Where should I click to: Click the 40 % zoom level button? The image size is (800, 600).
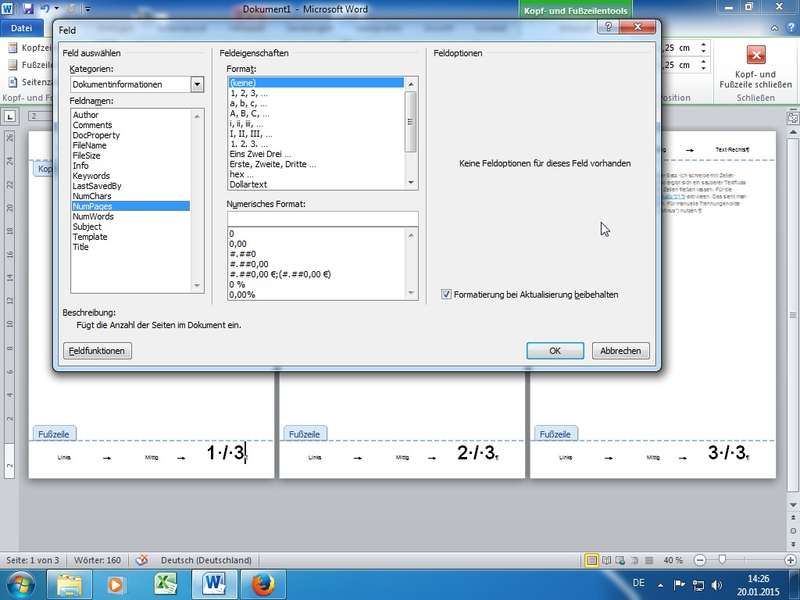click(x=673, y=560)
